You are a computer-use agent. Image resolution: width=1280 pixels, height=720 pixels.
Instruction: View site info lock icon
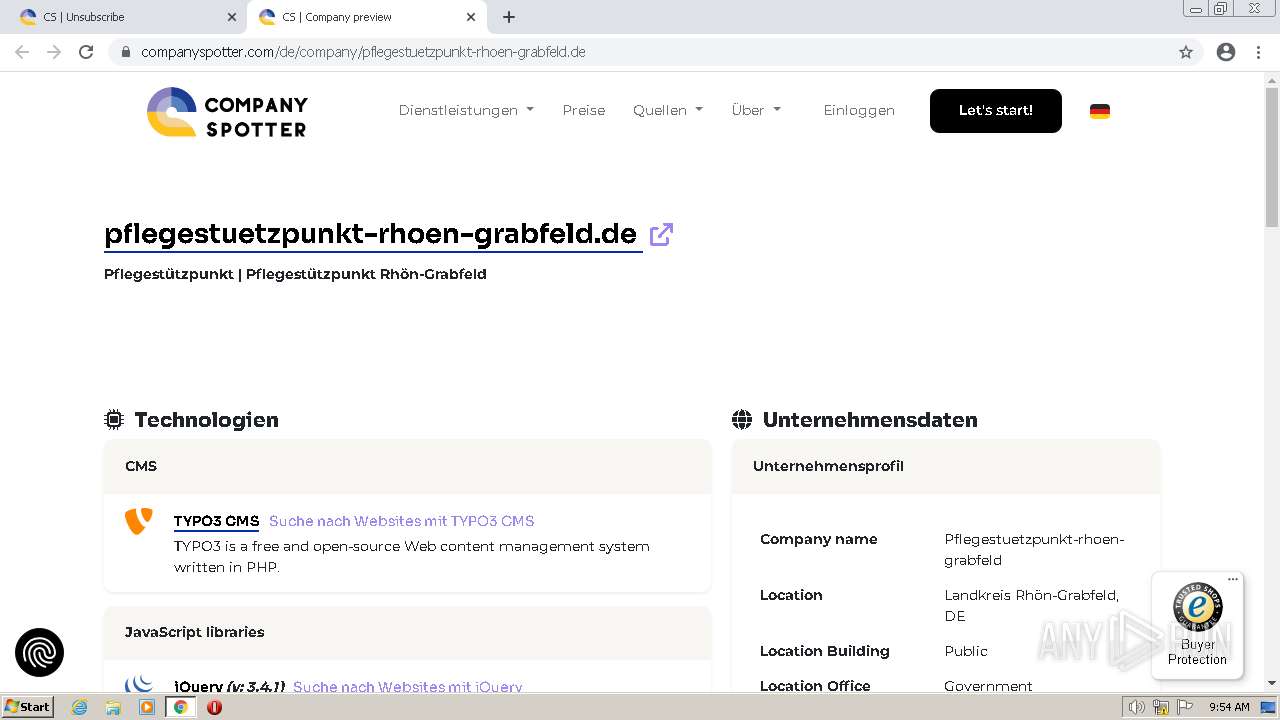pyautogui.click(x=126, y=52)
